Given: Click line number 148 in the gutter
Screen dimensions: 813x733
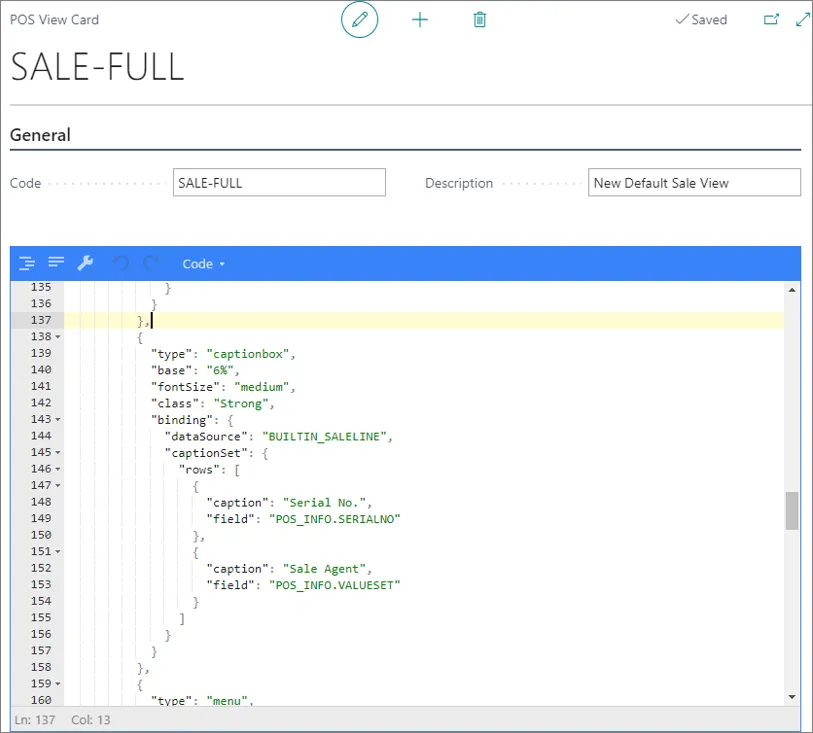Looking at the screenshot, I should tap(41, 502).
